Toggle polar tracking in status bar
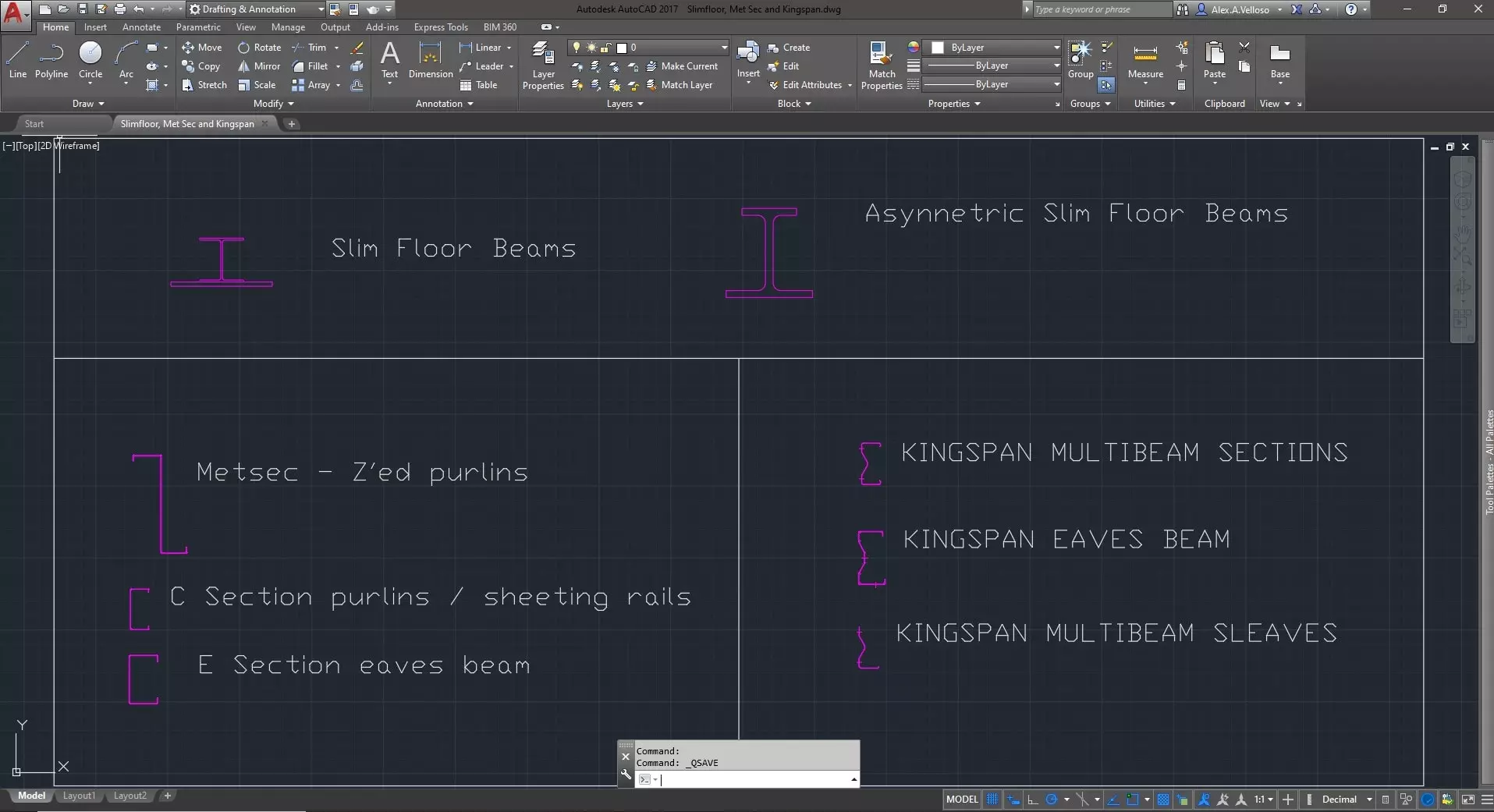This screenshot has width=1494, height=812. [1052, 800]
